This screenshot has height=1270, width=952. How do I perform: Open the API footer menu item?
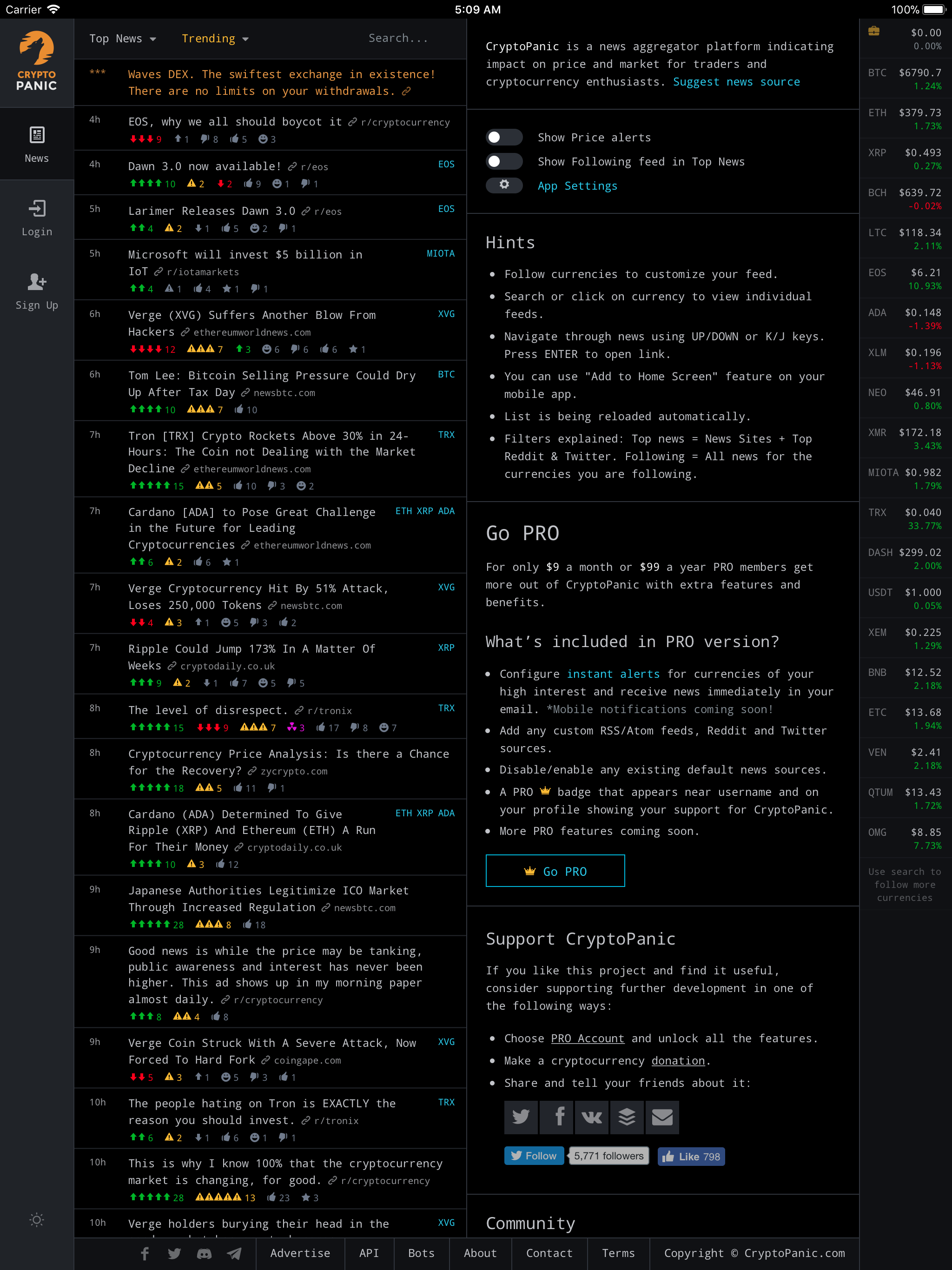pos(369,1253)
